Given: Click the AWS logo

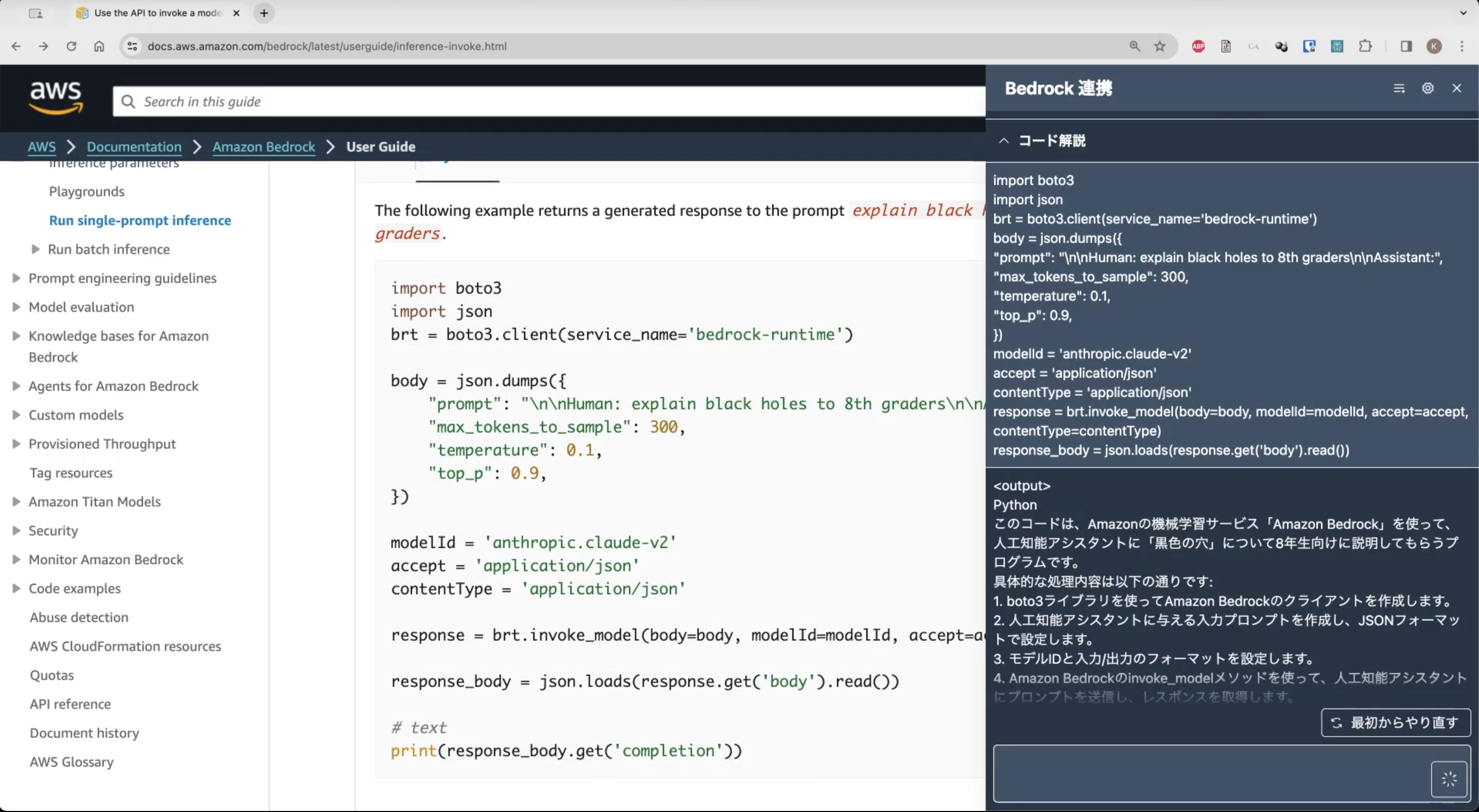Looking at the screenshot, I should click(x=55, y=97).
